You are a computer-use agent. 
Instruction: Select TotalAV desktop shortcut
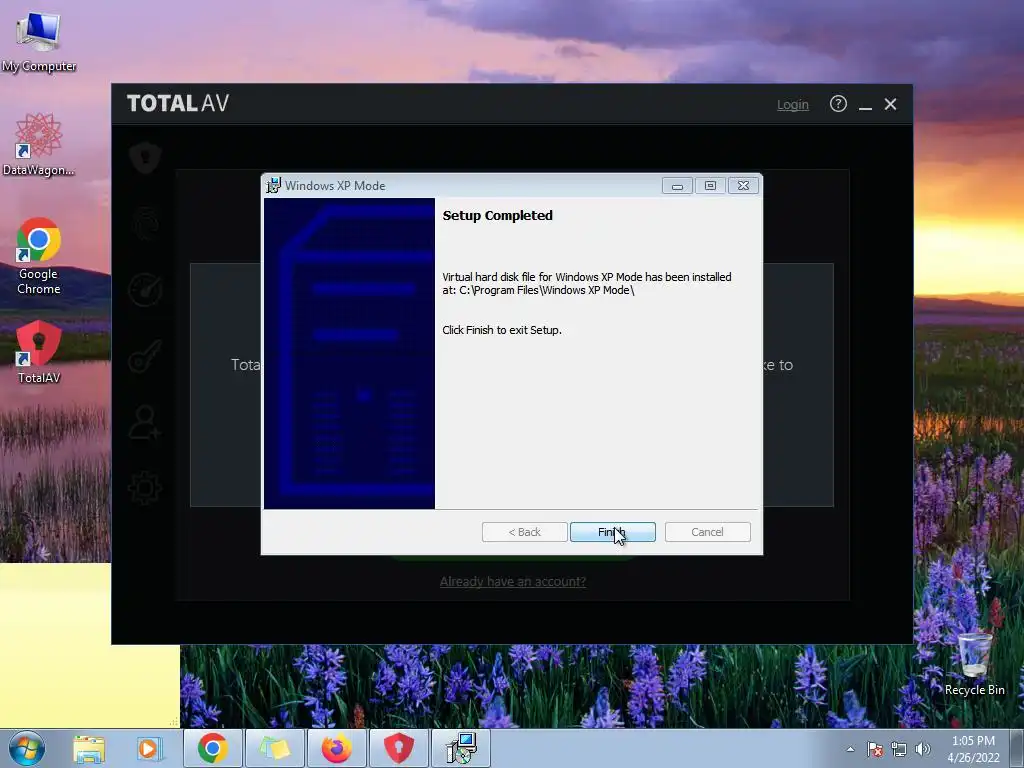tap(39, 351)
